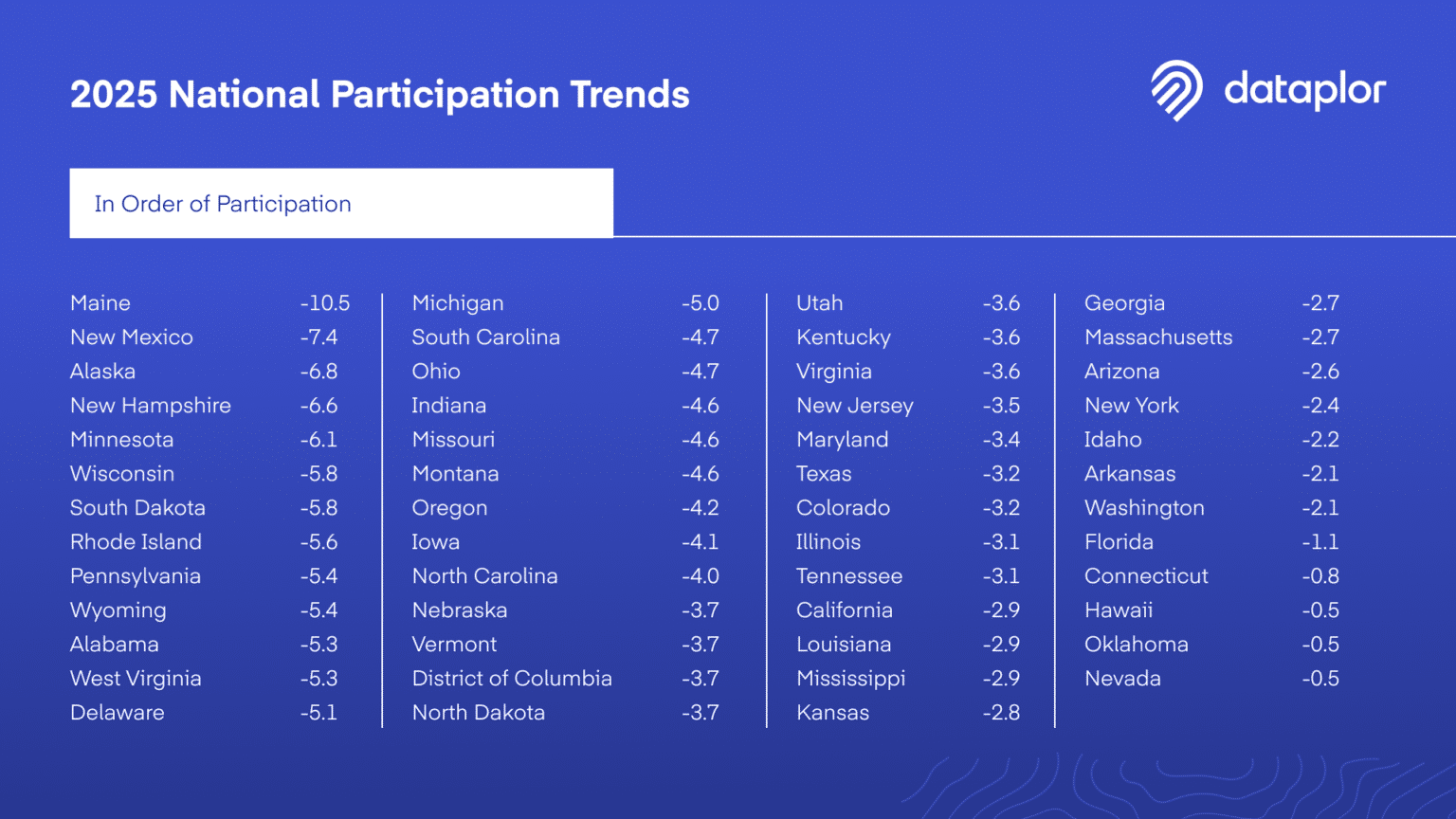1456x819 pixels.
Task: Click the Nevada entry
Action: pyautogui.click(x=1122, y=679)
